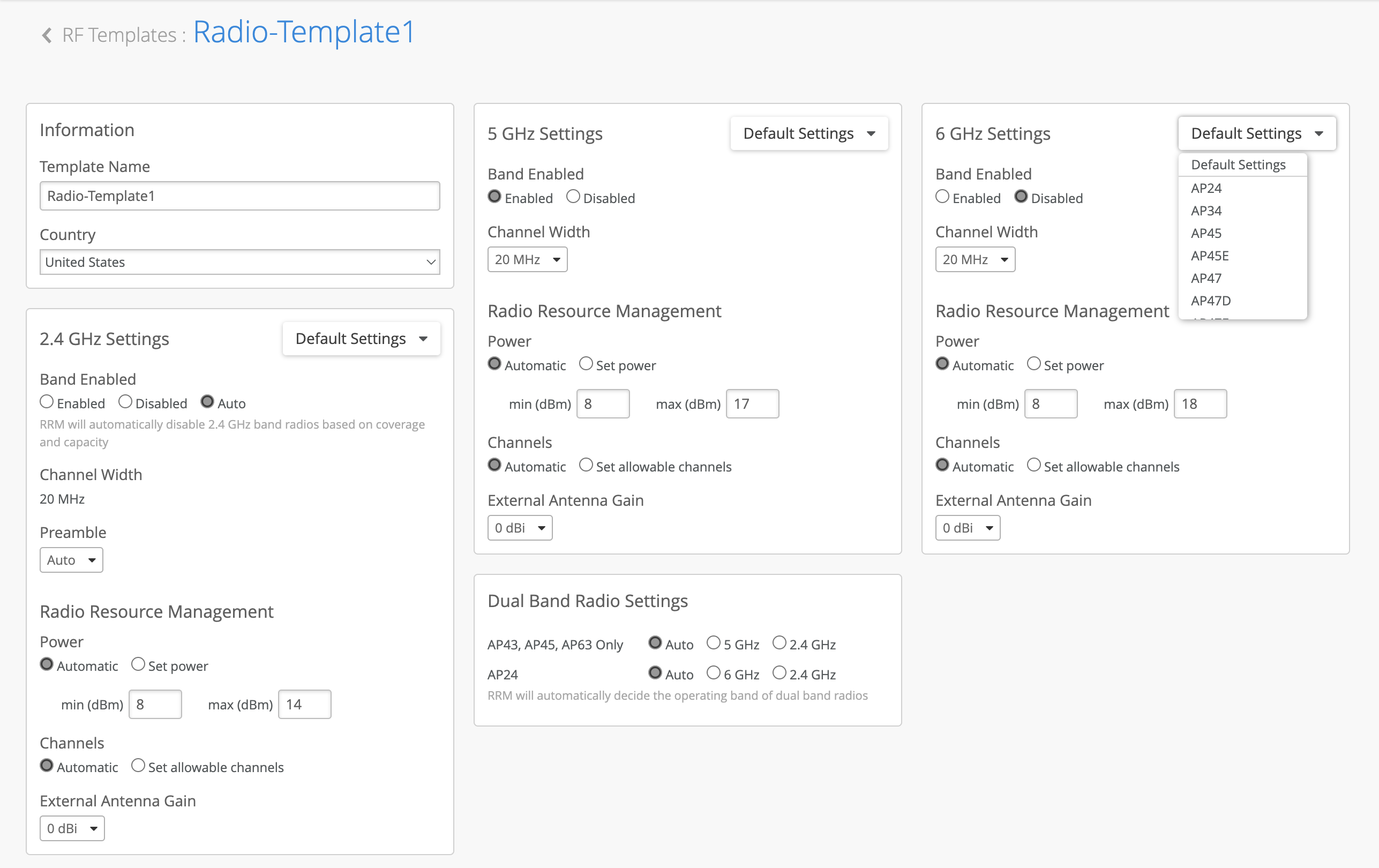Select AP45E from the 6 GHz list
1379x868 pixels.
1210,256
